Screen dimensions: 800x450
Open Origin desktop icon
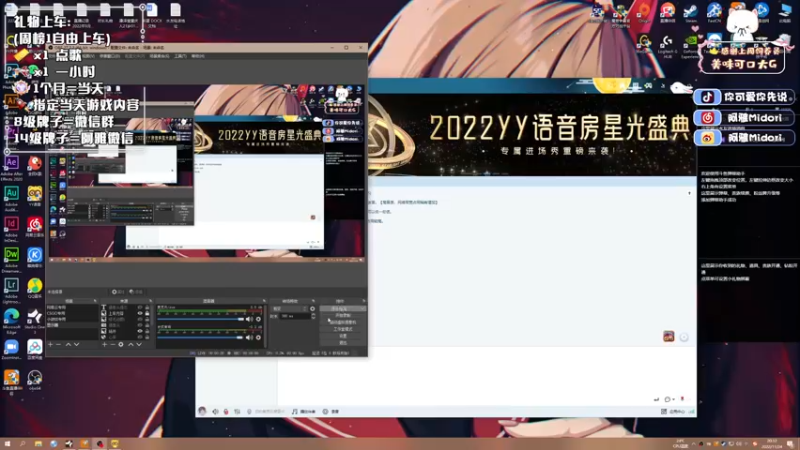tap(644, 10)
